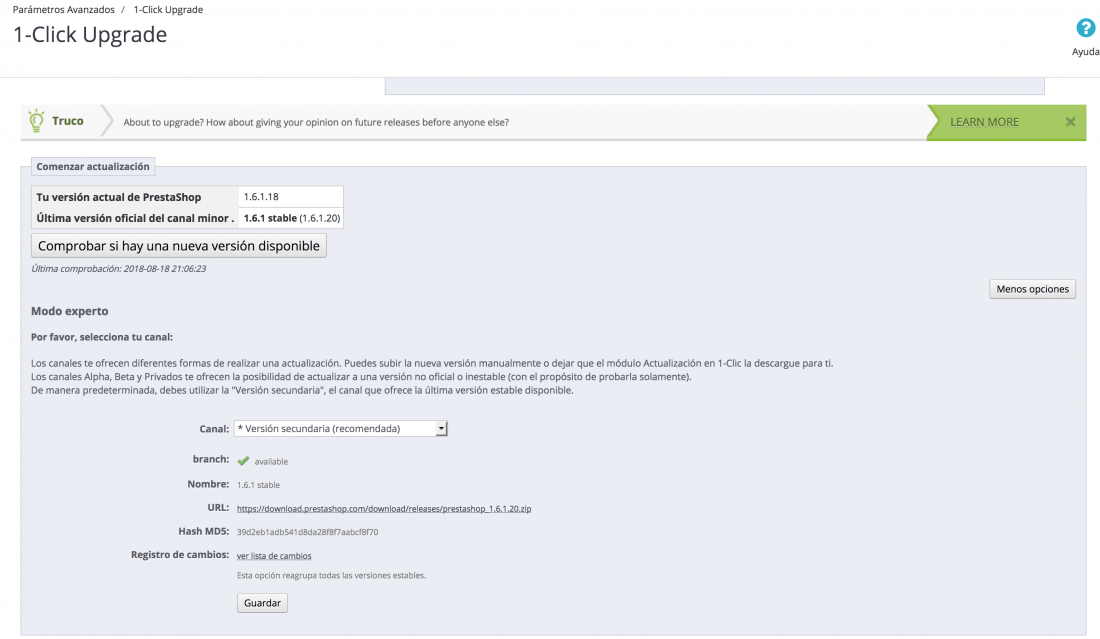Screen dimensions: 1100x639
Task: Click the Modo experto heading
Action: click(x=69, y=311)
